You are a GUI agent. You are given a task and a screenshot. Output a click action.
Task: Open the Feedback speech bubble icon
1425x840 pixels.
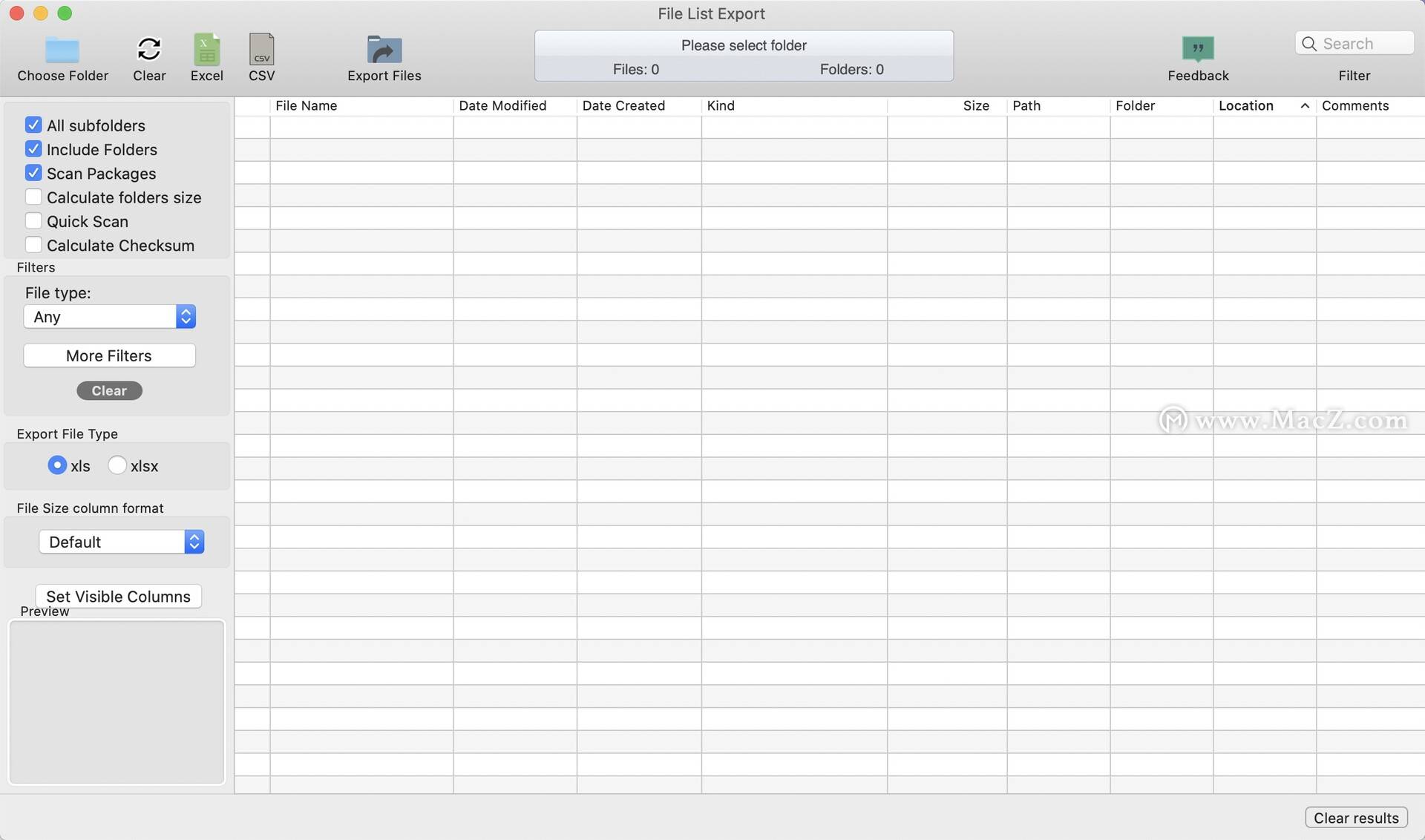click(1198, 48)
